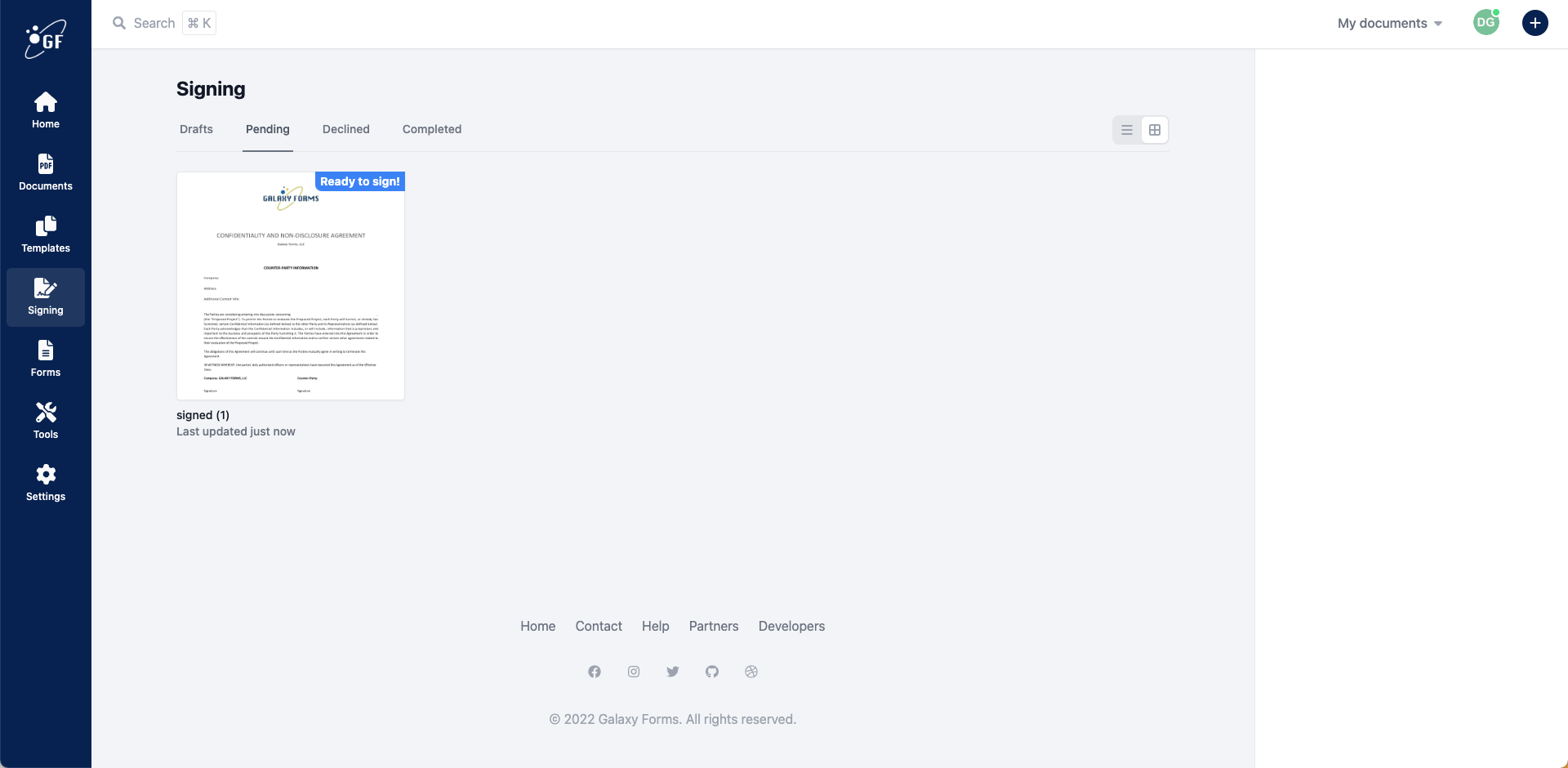Go to Home in the sidebar
The image size is (1568, 768).
(x=46, y=110)
